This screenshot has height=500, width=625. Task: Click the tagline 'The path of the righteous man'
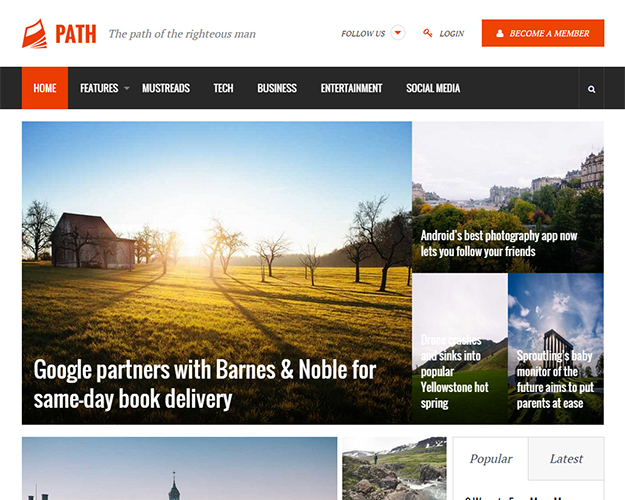182,34
